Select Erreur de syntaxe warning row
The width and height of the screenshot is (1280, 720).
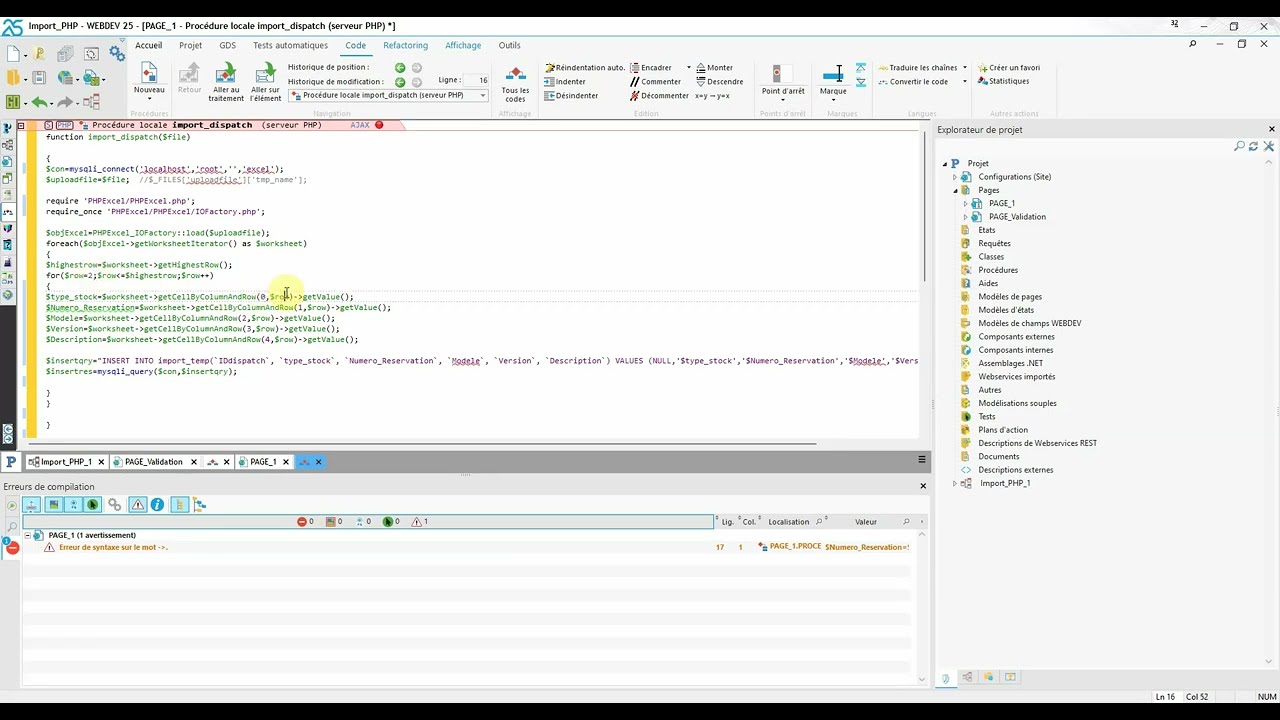(467, 547)
